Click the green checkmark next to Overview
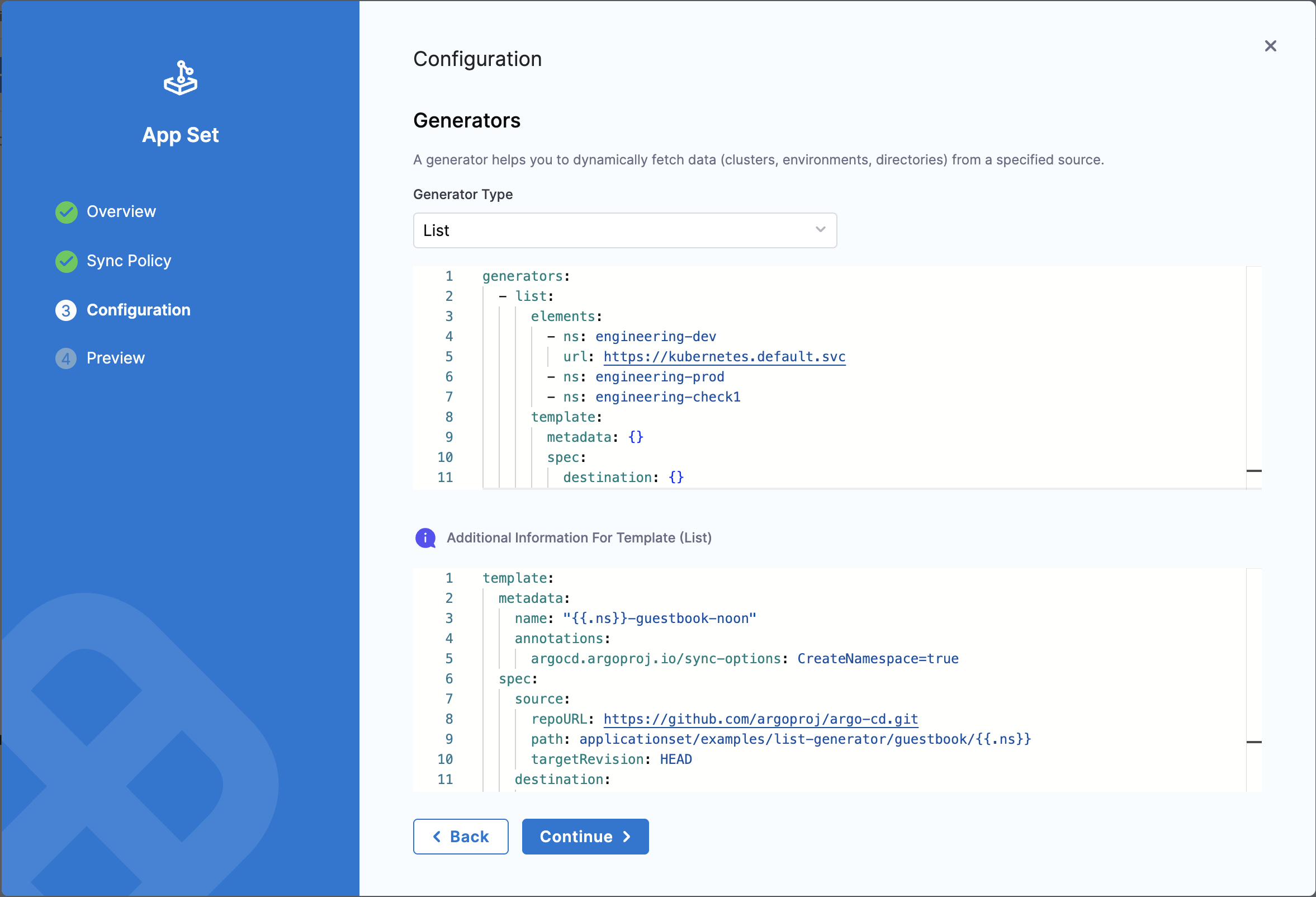Viewport: 1316px width, 897px height. (x=67, y=212)
